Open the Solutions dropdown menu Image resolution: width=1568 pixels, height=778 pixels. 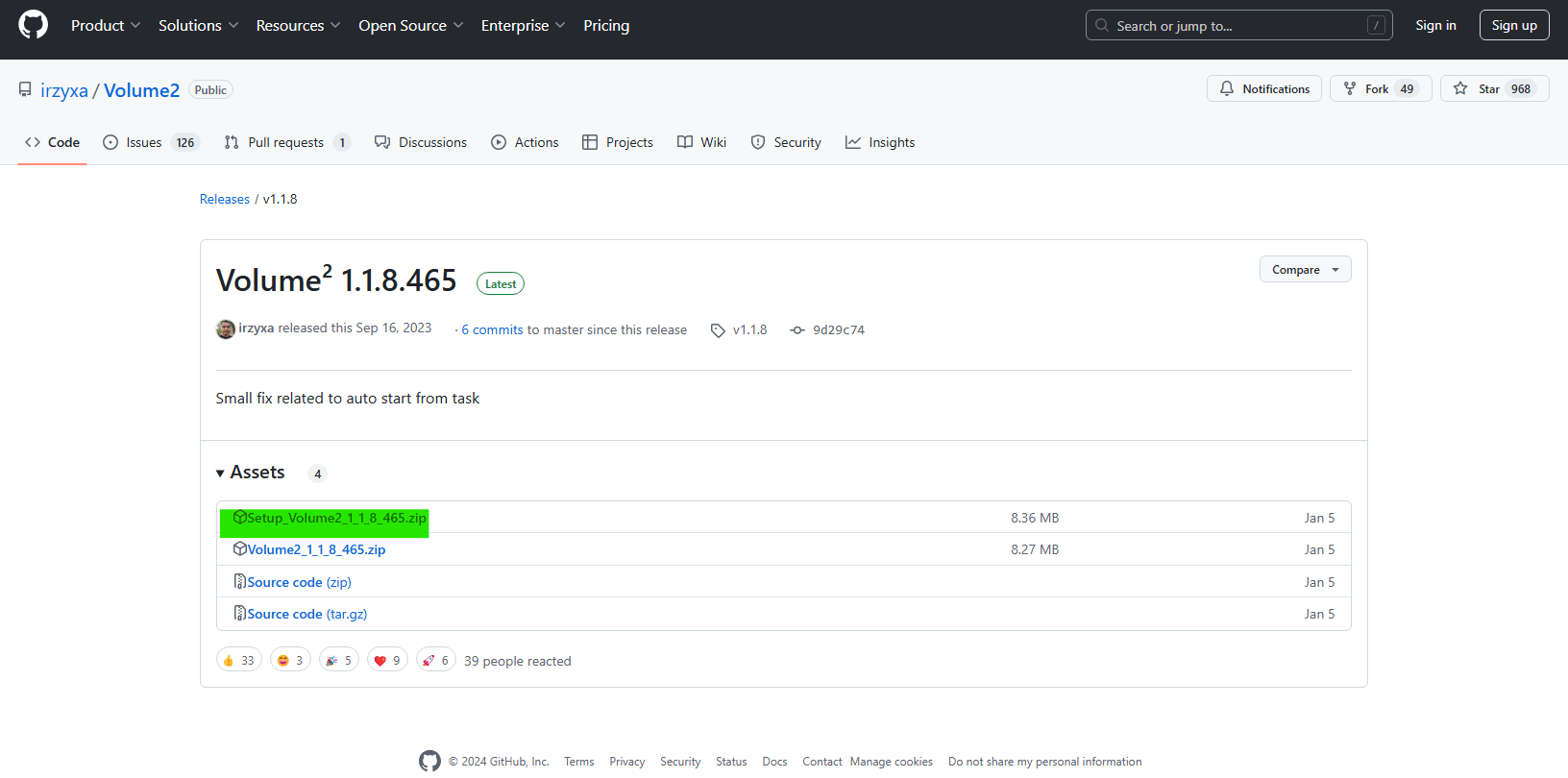pos(198,25)
